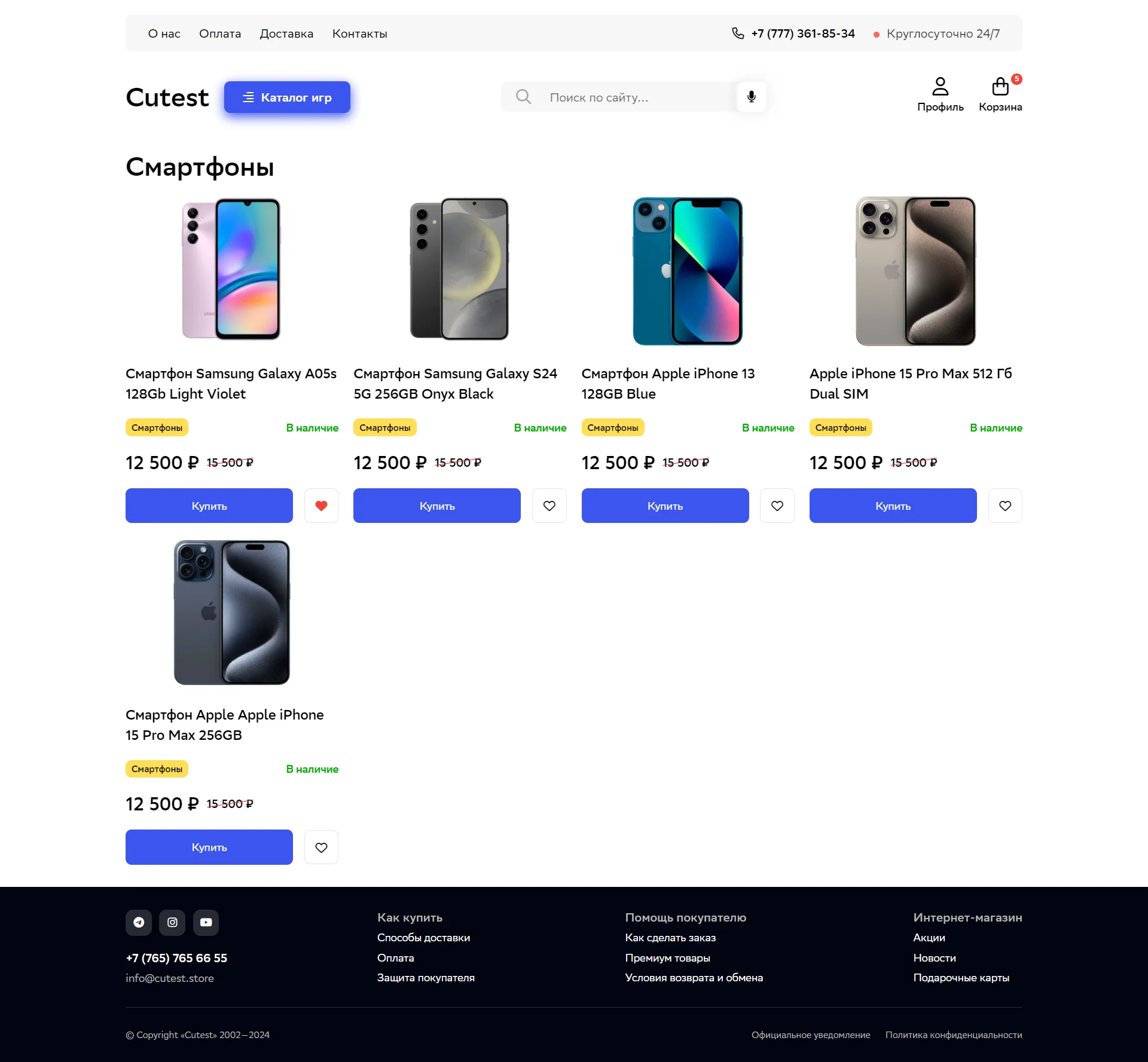Expand the Каталог игр catalog menu
1148x1062 pixels.
pos(287,97)
